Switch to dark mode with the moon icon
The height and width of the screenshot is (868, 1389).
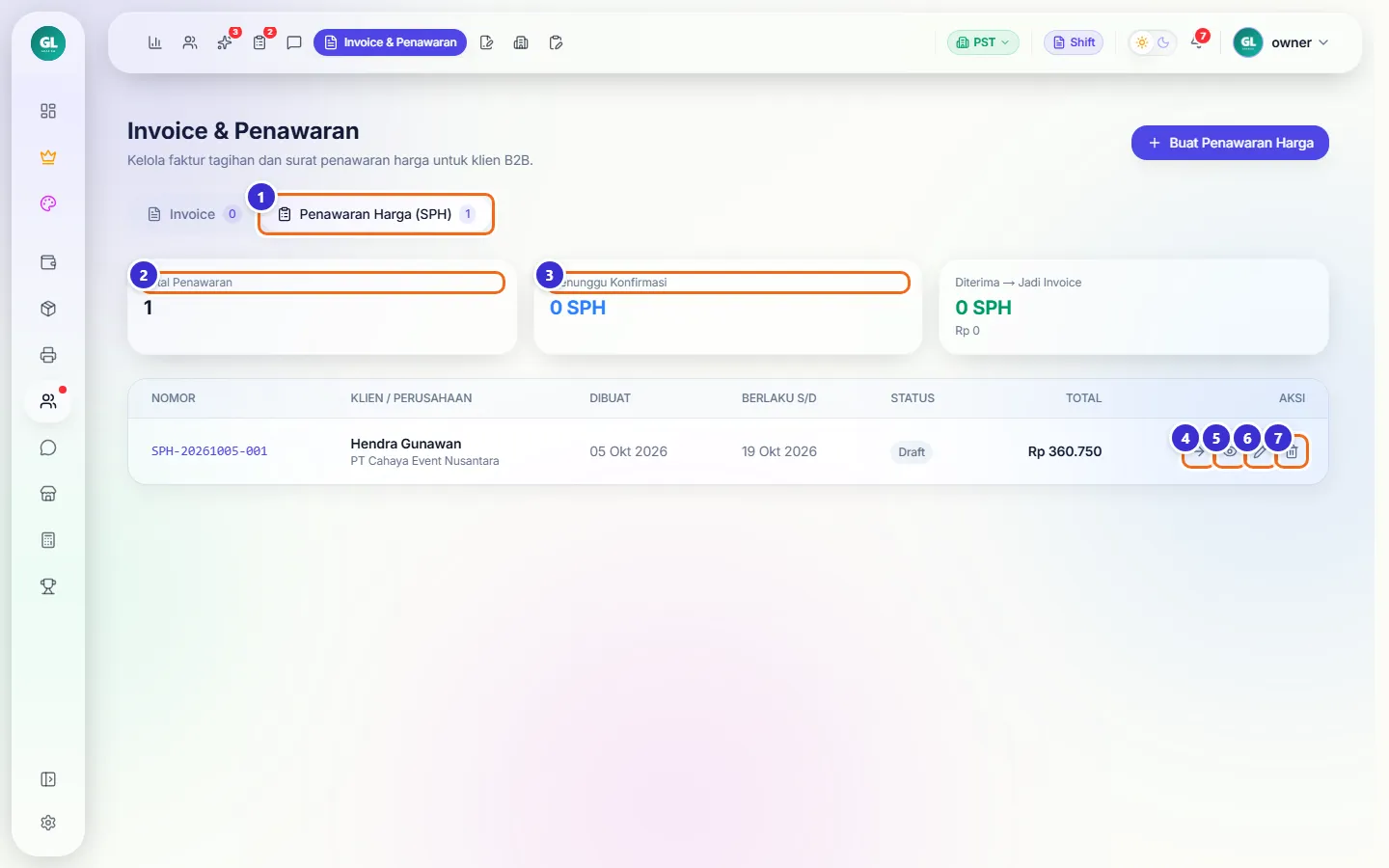pyautogui.click(x=1163, y=42)
